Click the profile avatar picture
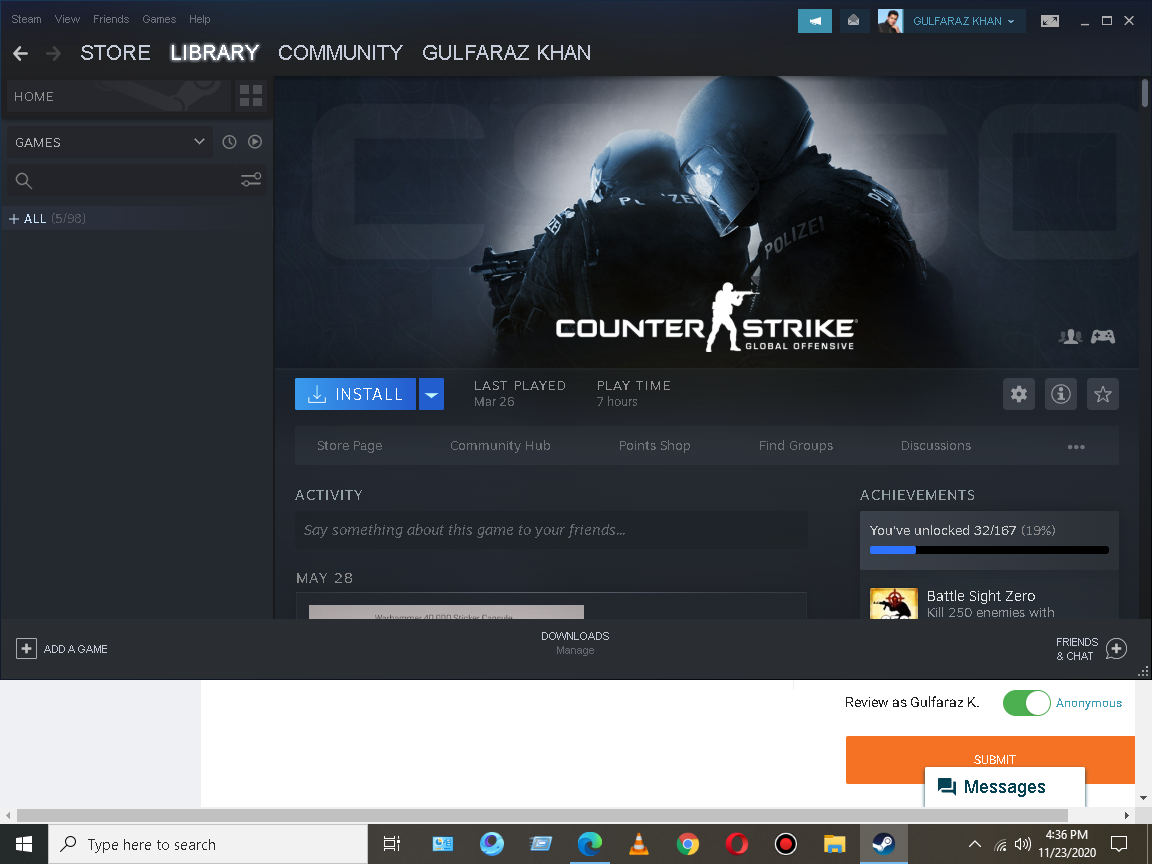 click(x=890, y=21)
